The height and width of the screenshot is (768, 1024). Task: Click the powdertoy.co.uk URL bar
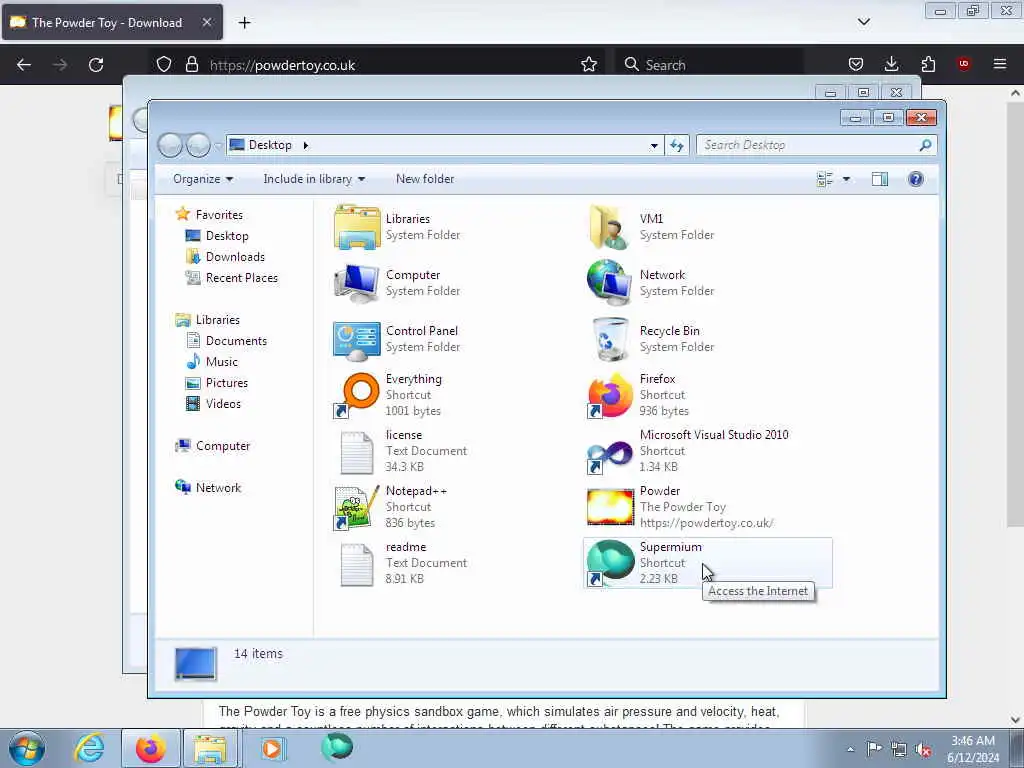(x=379, y=65)
